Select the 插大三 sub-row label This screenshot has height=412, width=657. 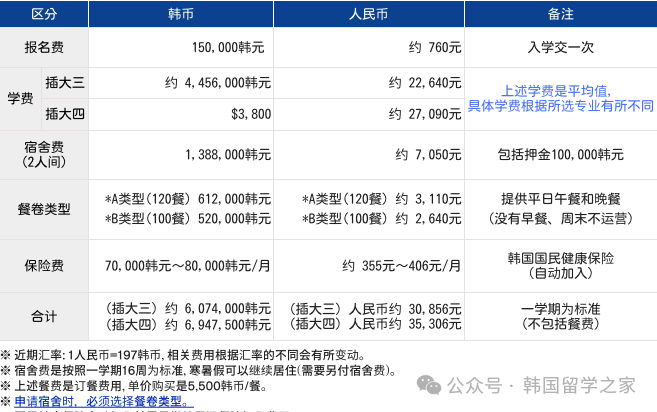click(x=65, y=83)
